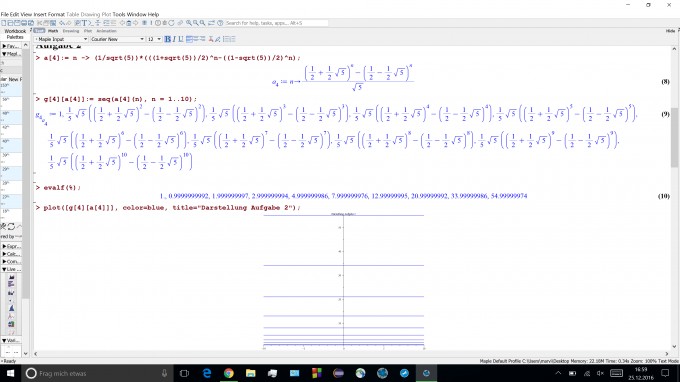Expand the Calculus palette
680x382 pixels.
point(11,254)
